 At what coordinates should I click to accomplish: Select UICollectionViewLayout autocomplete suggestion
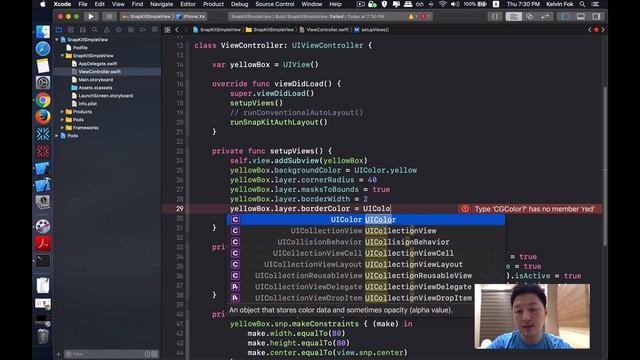pos(366,264)
